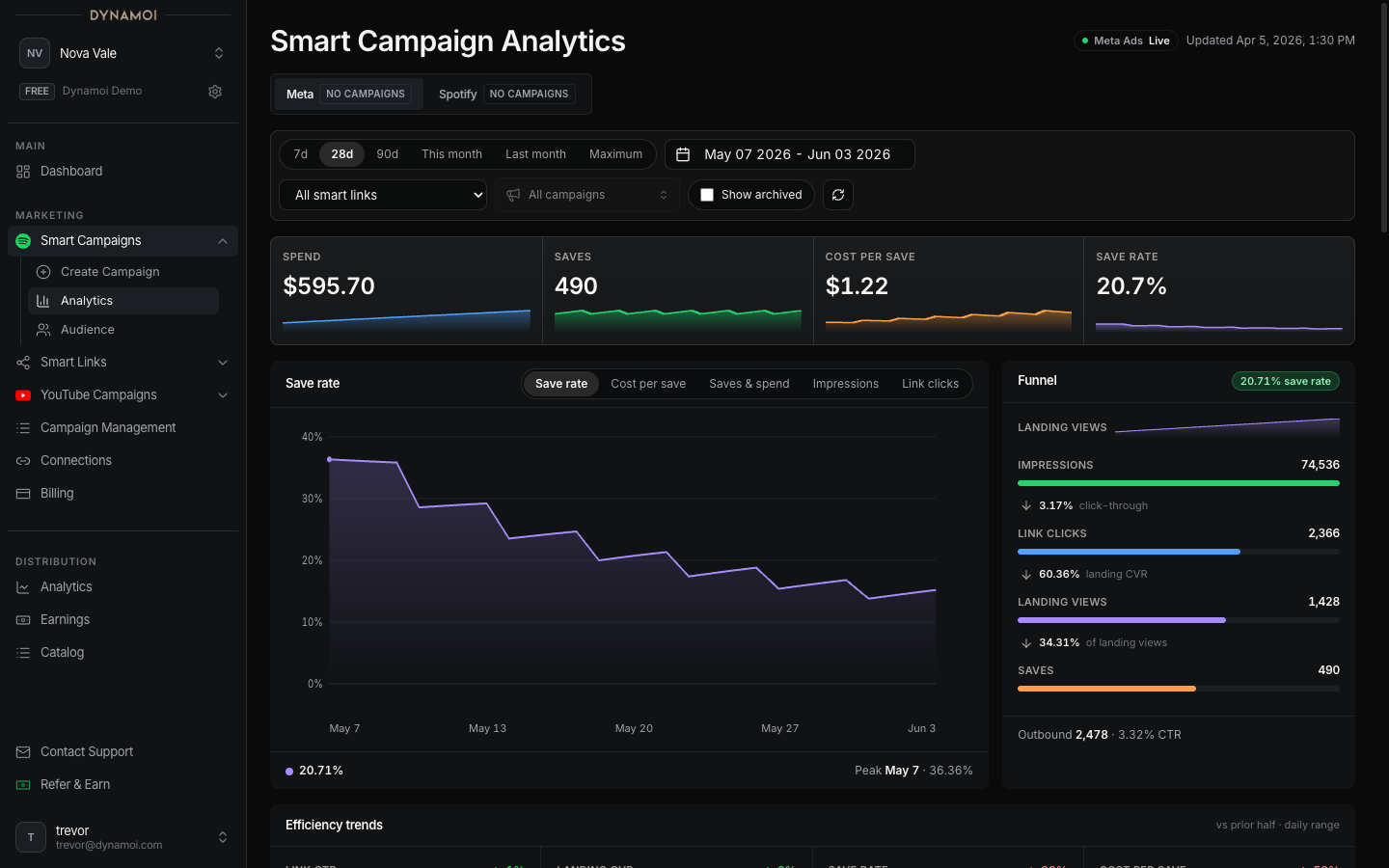The height and width of the screenshot is (868, 1389).
Task: Click the Spend $595.70 metric card
Action: [x=406, y=291]
